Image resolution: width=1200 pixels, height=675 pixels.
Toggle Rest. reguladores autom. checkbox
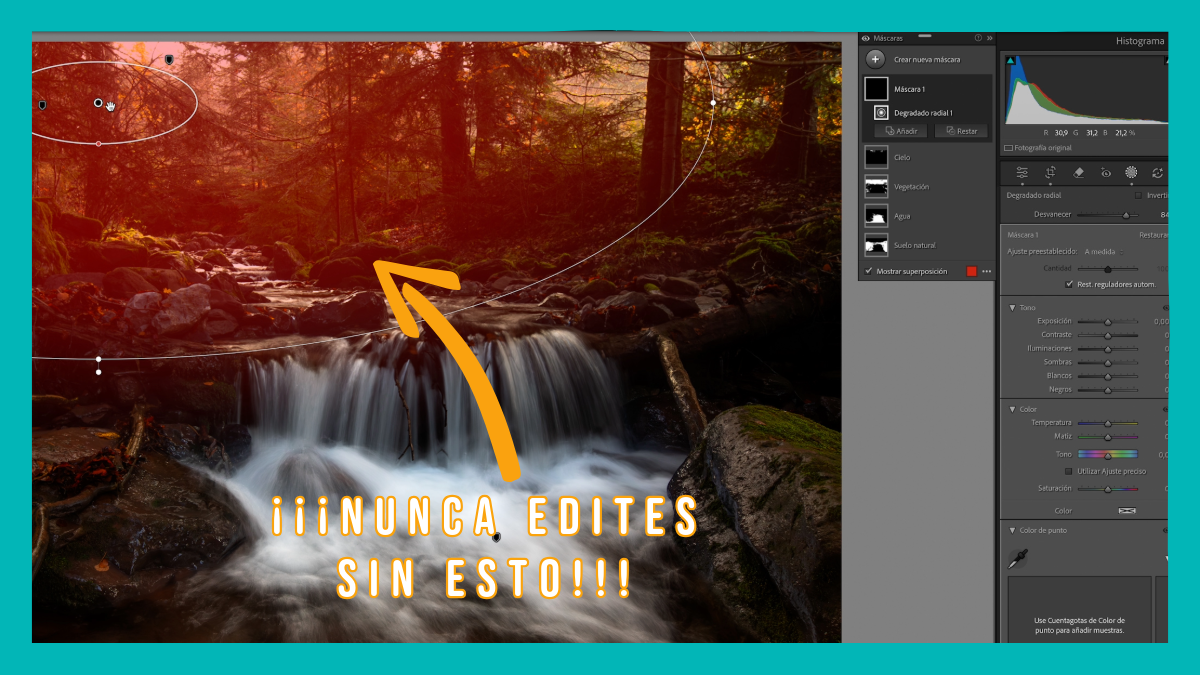click(x=1069, y=284)
